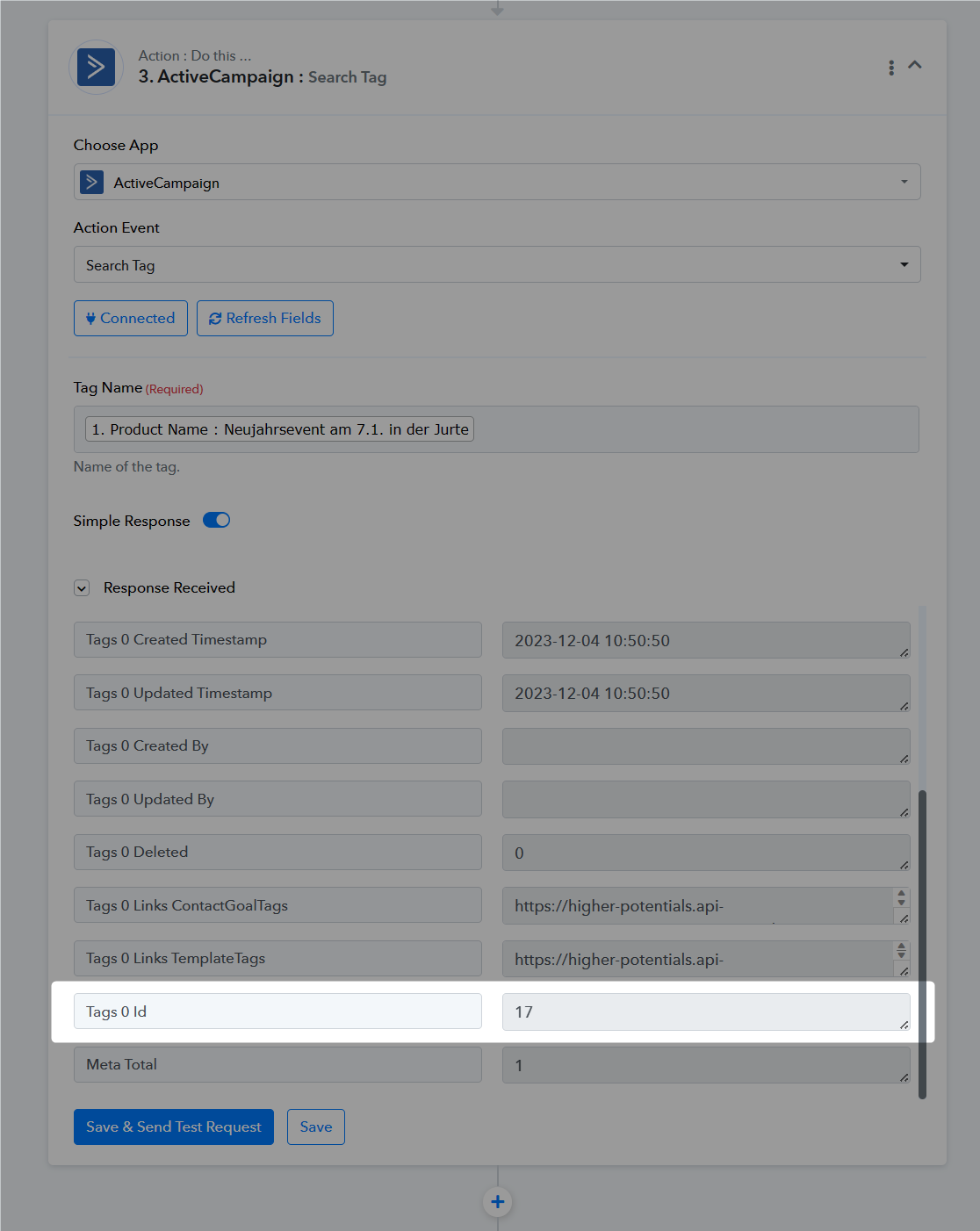The height and width of the screenshot is (1231, 980).
Task: Click Tags 0 Links TemplateTags label field
Action: [277, 958]
